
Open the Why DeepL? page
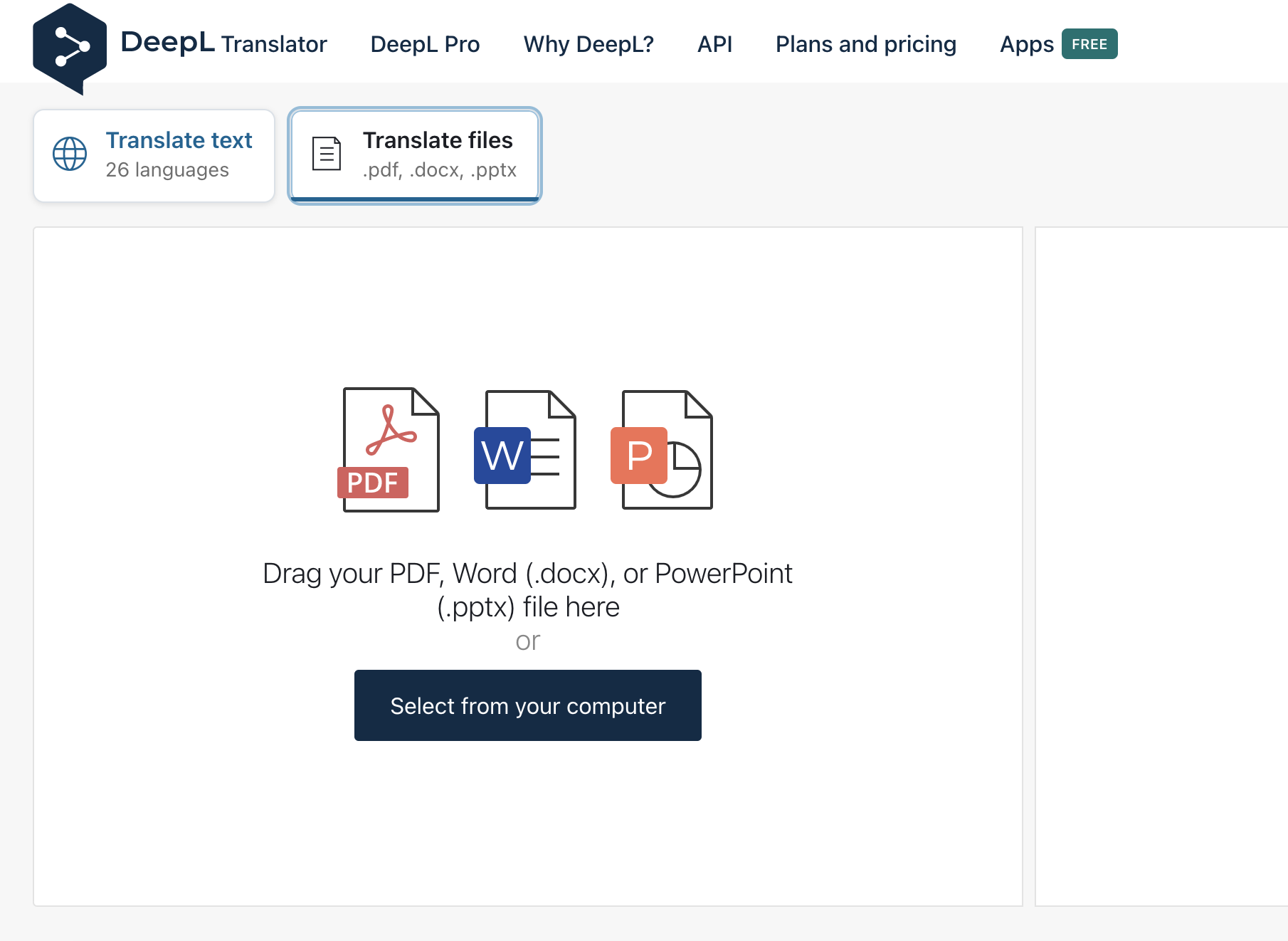[x=588, y=44]
